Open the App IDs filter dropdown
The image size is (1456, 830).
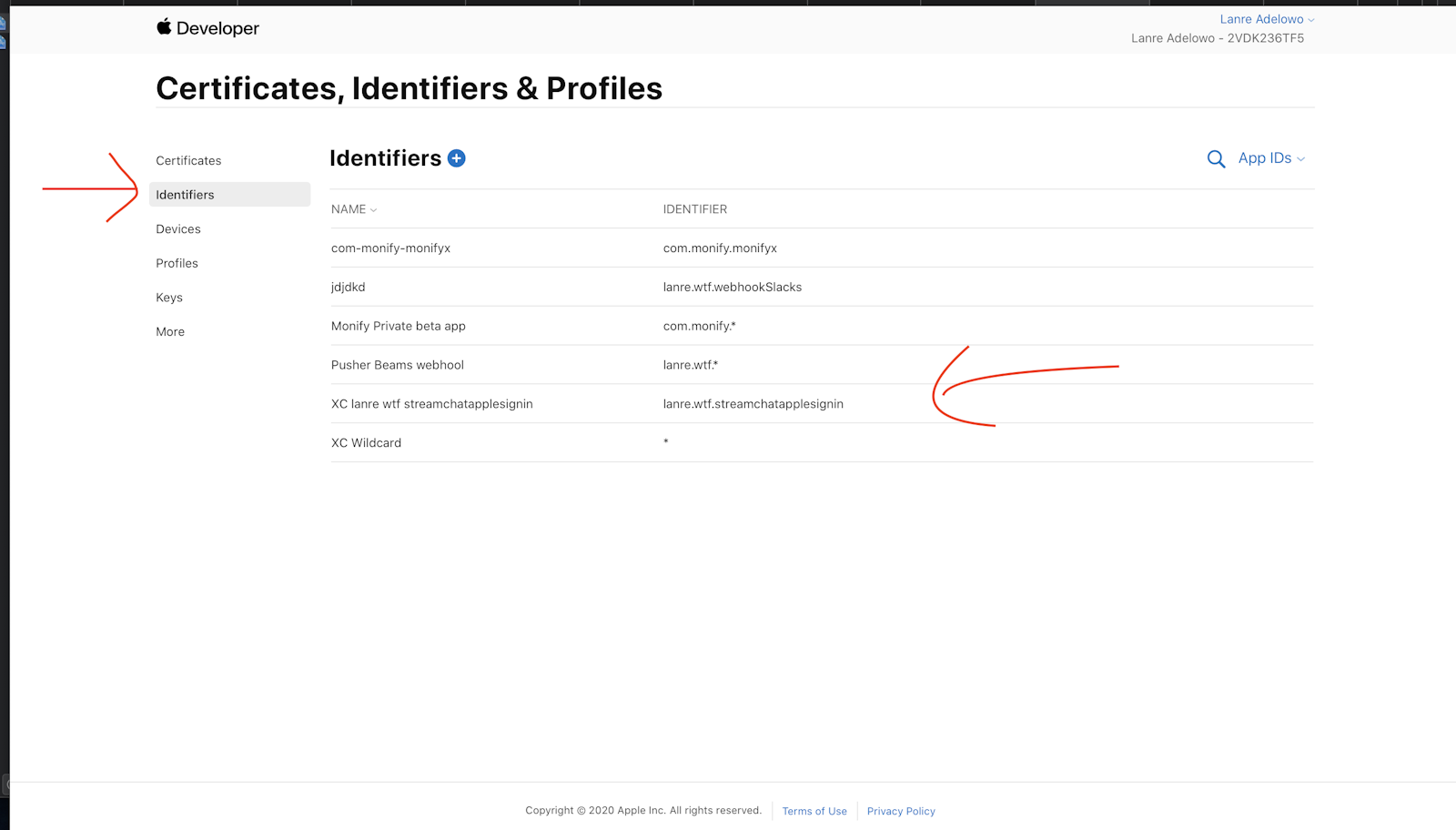coord(1269,158)
